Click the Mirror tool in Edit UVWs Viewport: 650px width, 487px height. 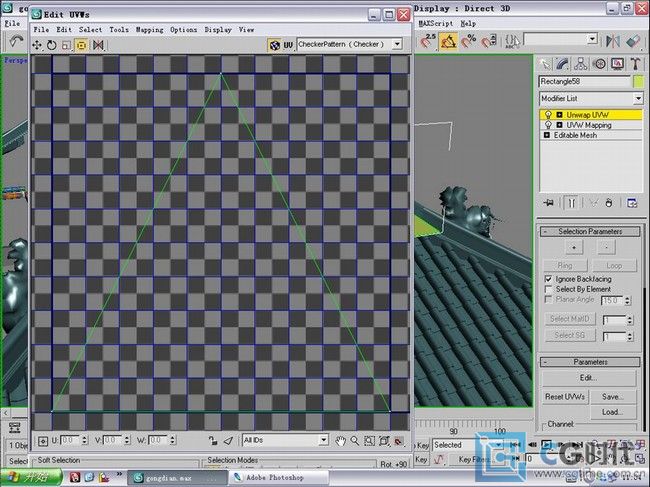(x=98, y=45)
